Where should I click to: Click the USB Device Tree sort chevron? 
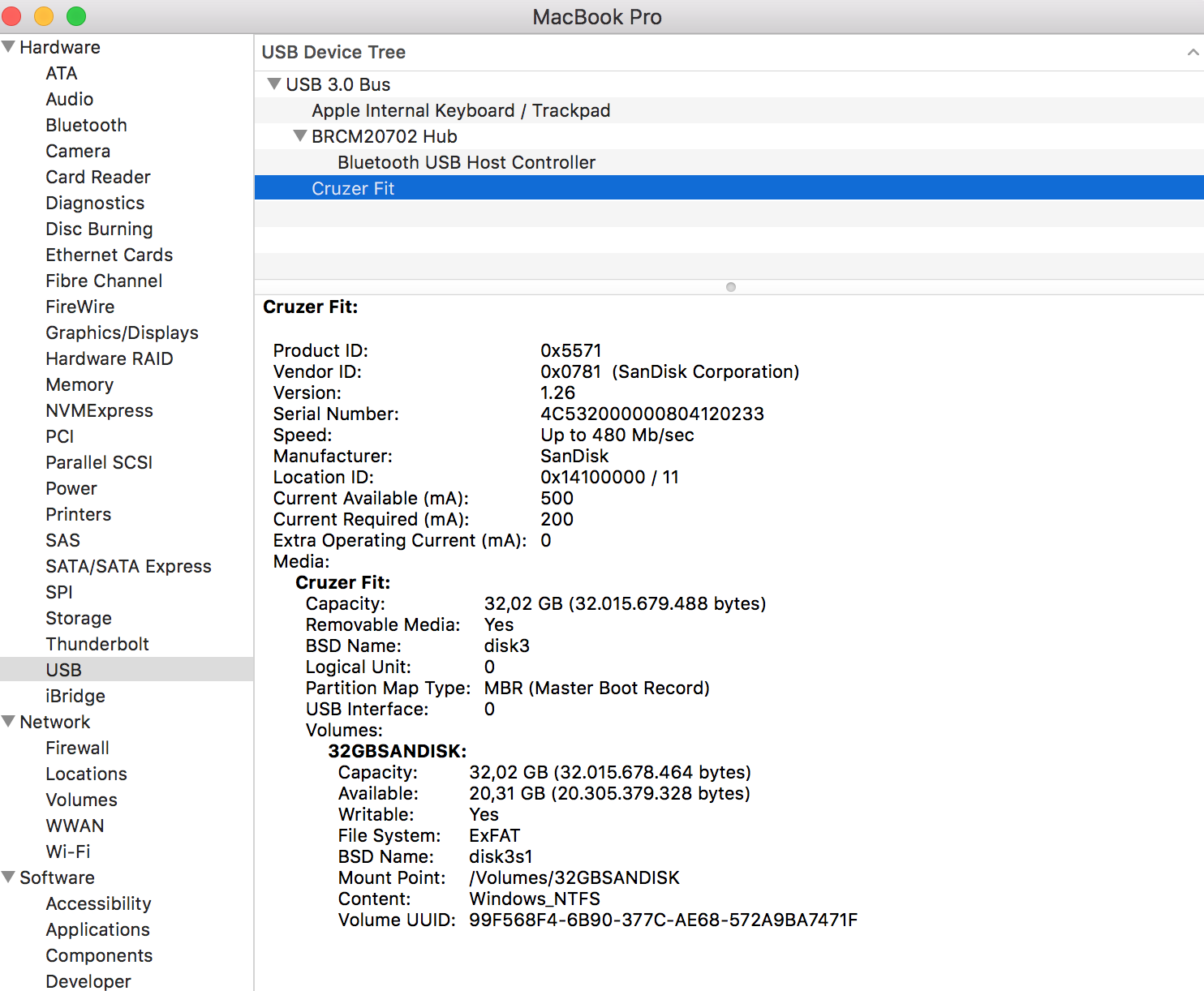1193,53
